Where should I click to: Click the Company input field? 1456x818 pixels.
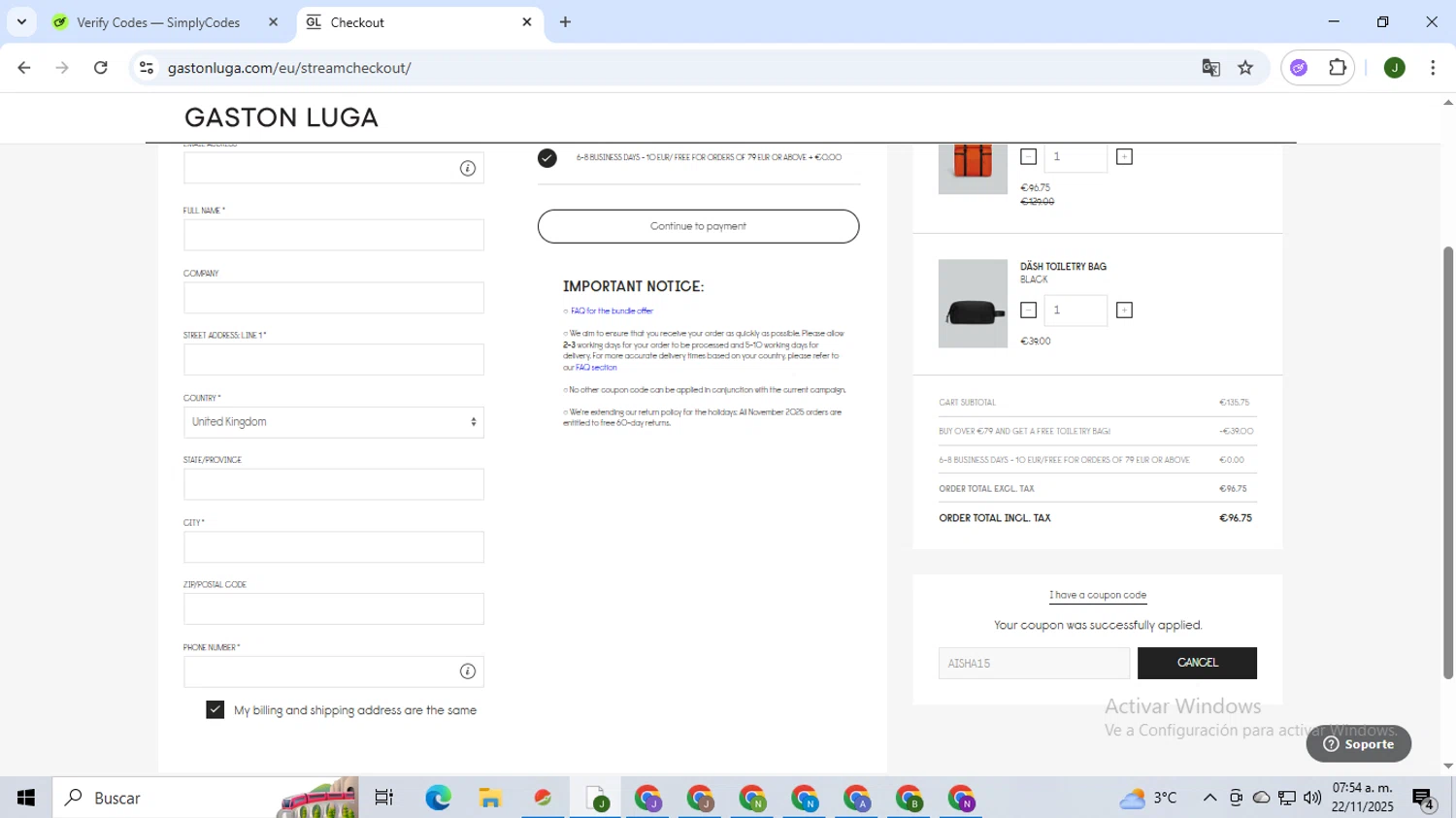(x=334, y=298)
